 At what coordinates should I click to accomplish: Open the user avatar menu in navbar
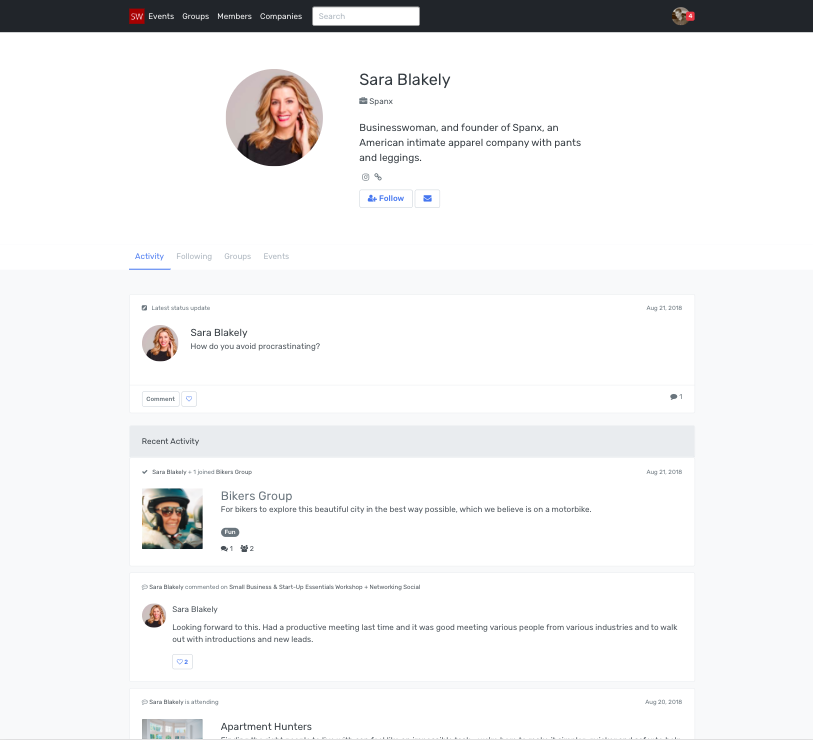pos(680,16)
